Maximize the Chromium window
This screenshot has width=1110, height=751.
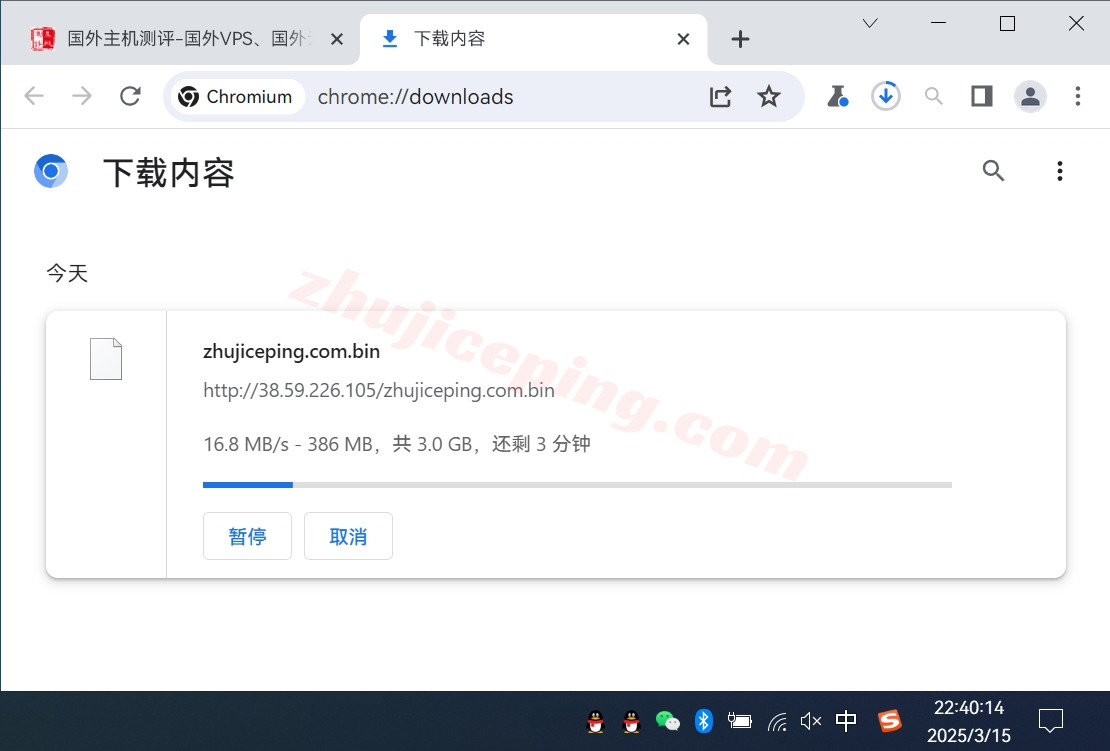point(1007,23)
